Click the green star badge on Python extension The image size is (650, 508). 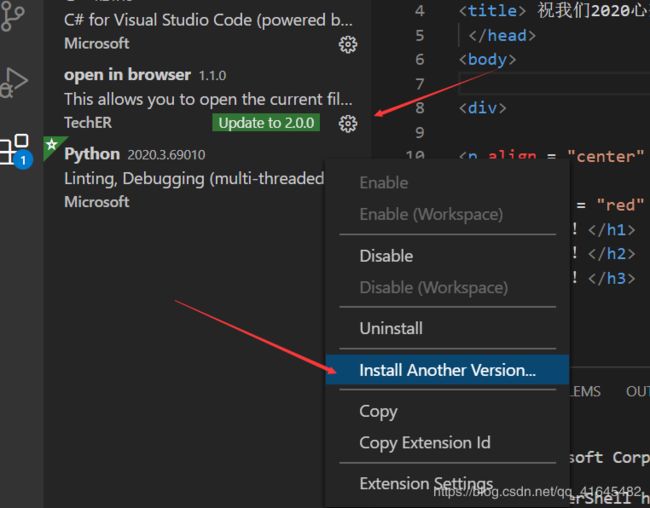[52, 145]
